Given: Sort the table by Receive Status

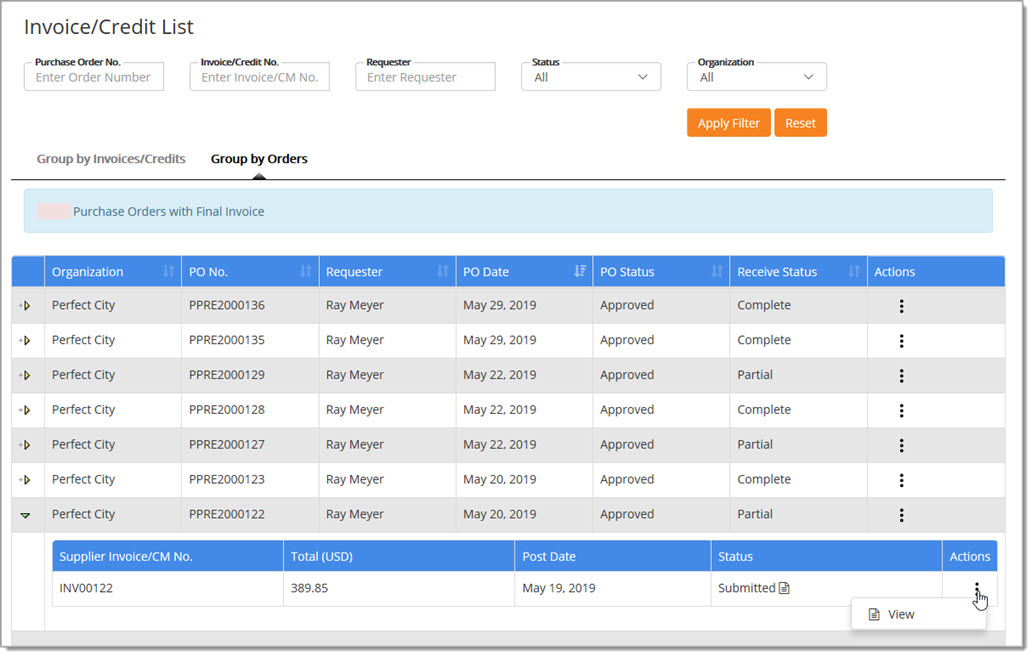Looking at the screenshot, I should (x=851, y=271).
